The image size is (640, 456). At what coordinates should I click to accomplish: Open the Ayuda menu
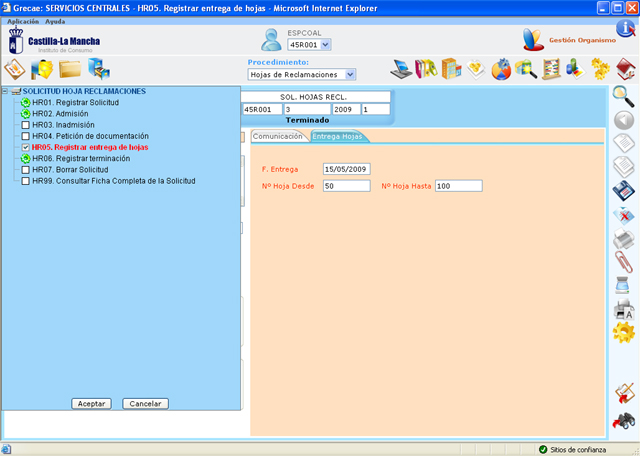pos(55,21)
